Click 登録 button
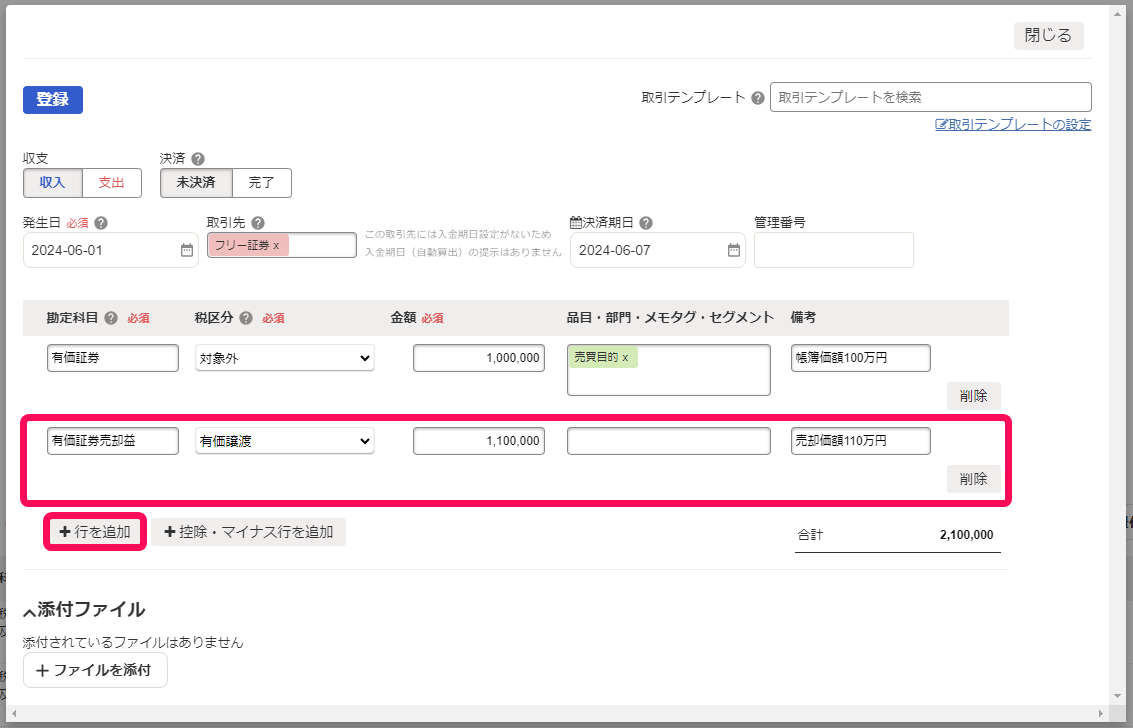This screenshot has width=1133, height=728. 53,100
